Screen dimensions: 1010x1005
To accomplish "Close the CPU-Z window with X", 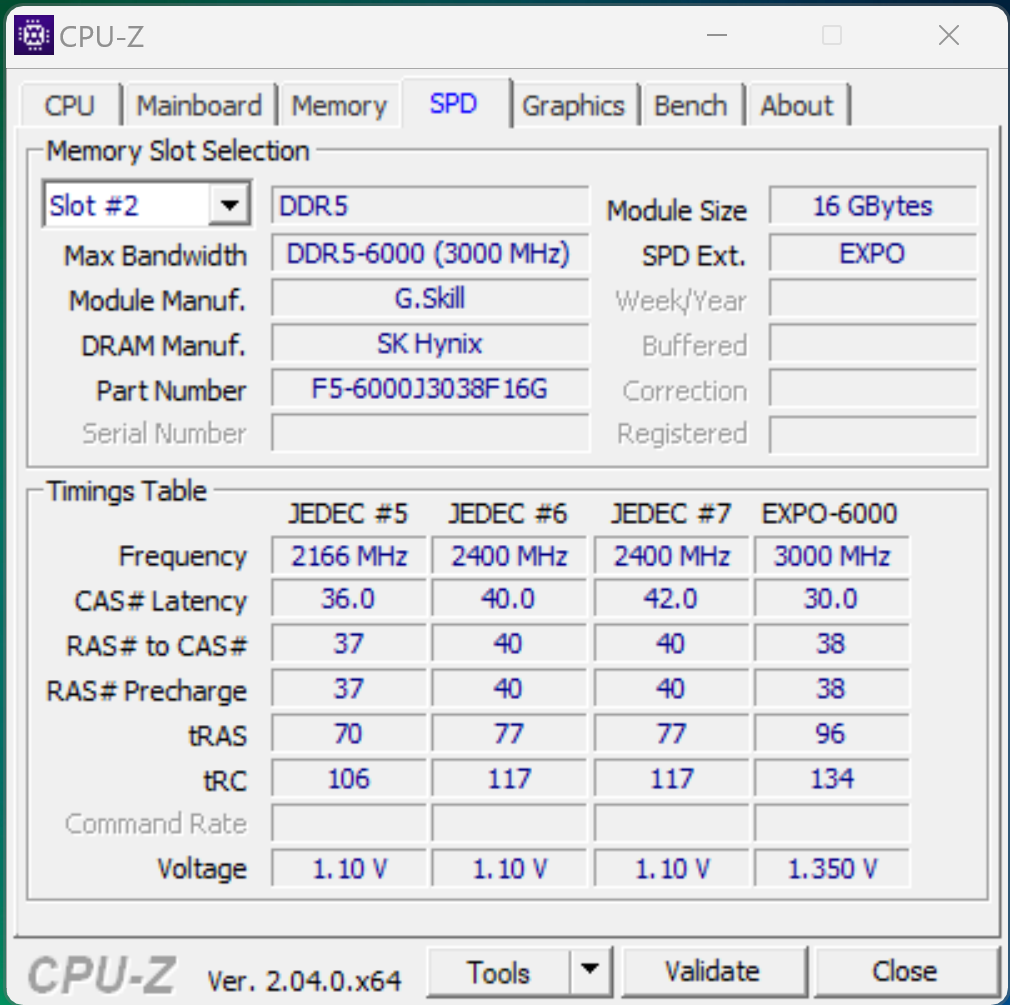I will 949,35.
